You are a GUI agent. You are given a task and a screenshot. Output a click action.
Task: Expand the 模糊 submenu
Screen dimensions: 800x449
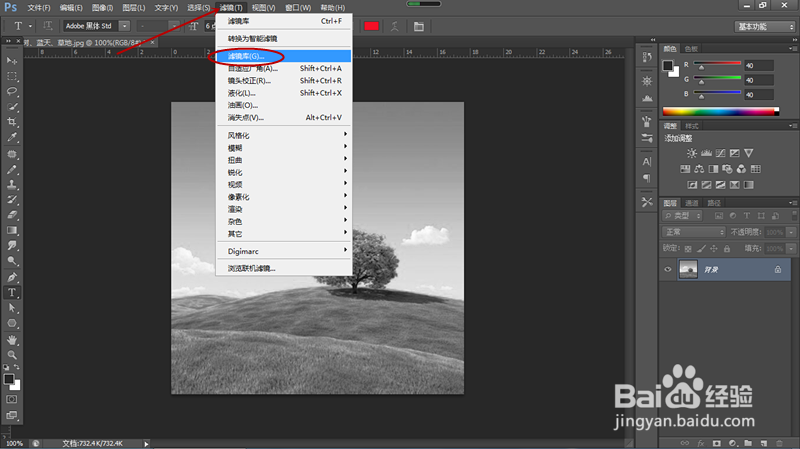tap(284, 147)
